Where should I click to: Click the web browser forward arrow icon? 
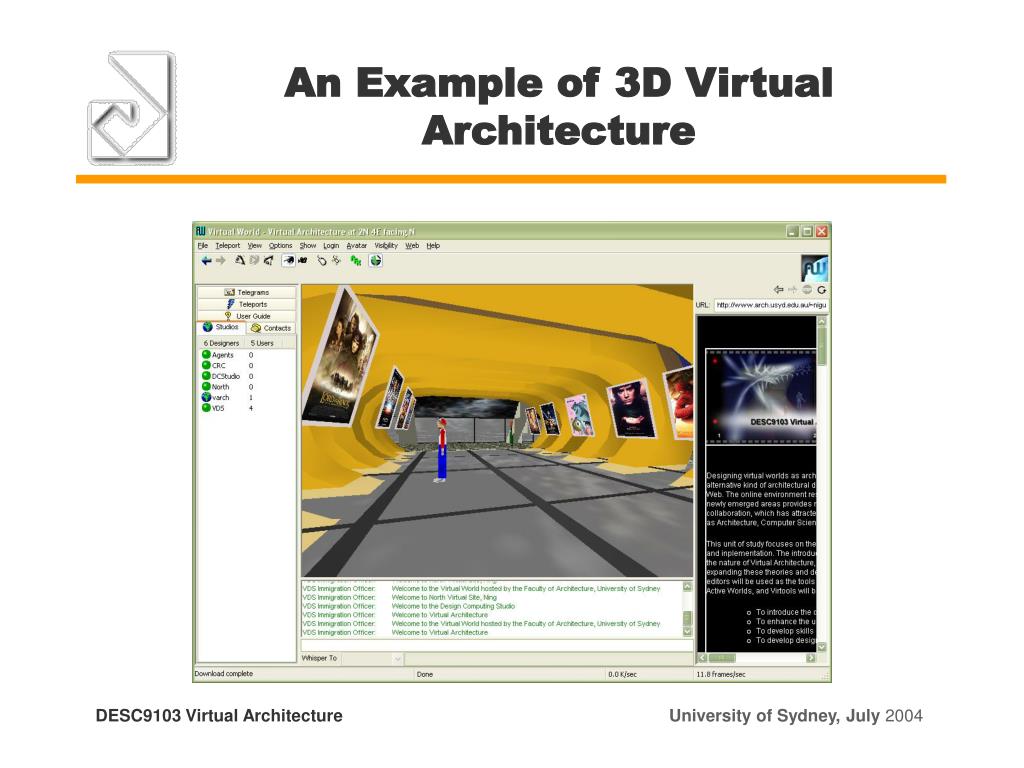coord(793,289)
